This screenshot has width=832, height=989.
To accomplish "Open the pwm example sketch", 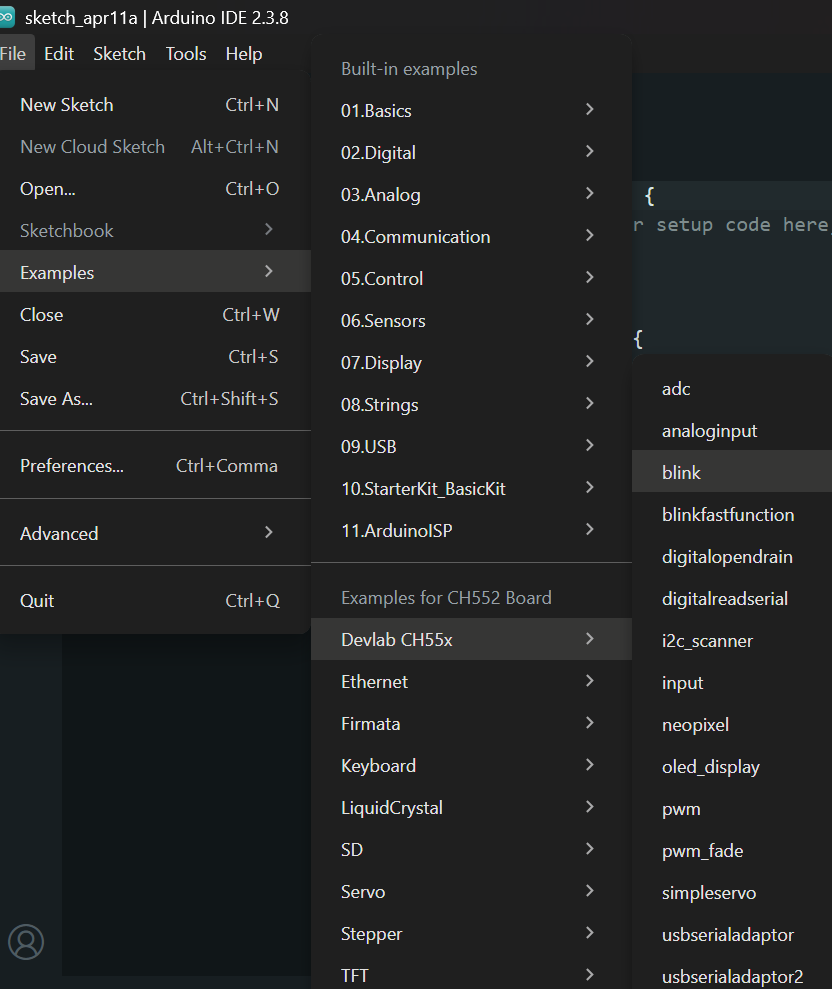I will tap(732, 809).
